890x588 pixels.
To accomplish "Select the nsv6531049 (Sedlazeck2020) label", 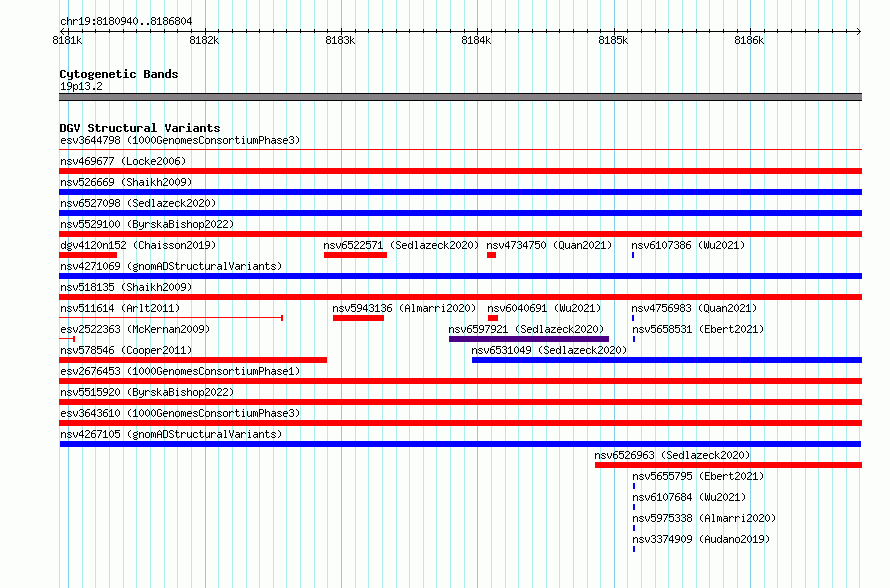I will pos(549,350).
